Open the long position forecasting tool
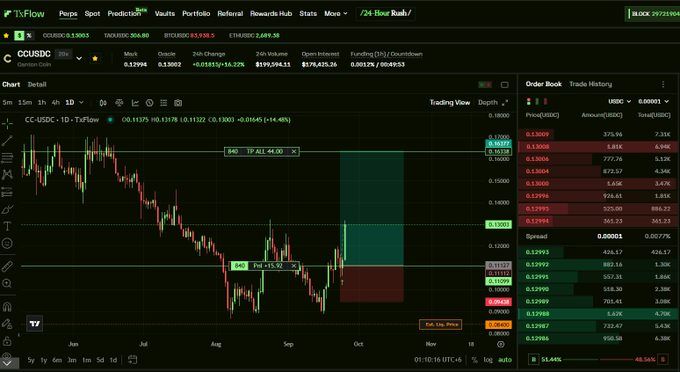 tap(7, 192)
